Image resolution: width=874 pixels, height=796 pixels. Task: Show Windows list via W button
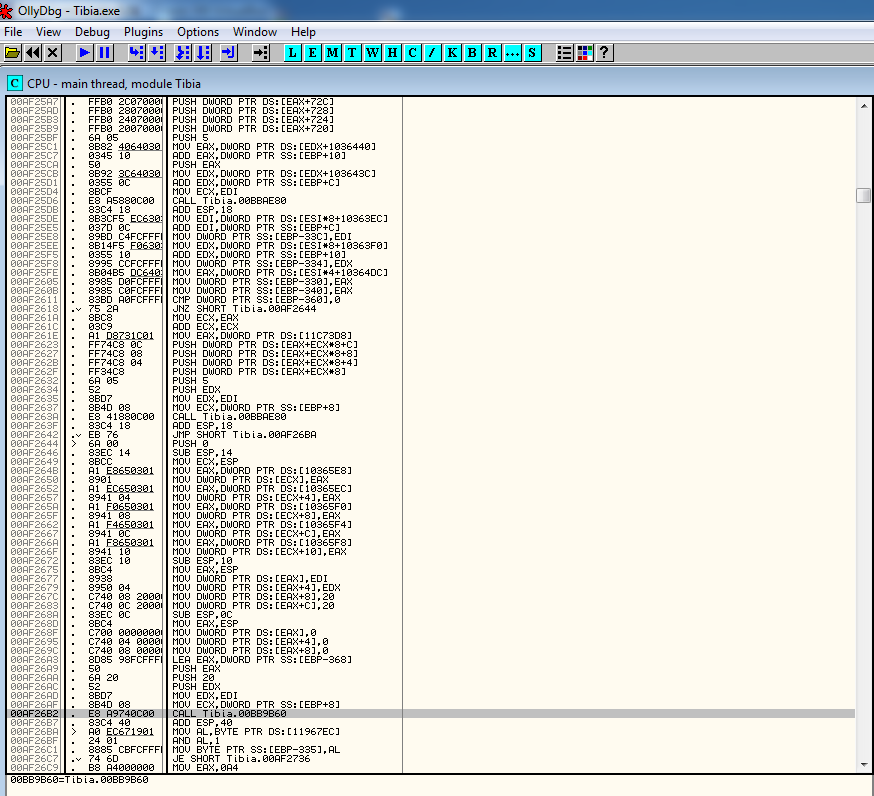372,53
